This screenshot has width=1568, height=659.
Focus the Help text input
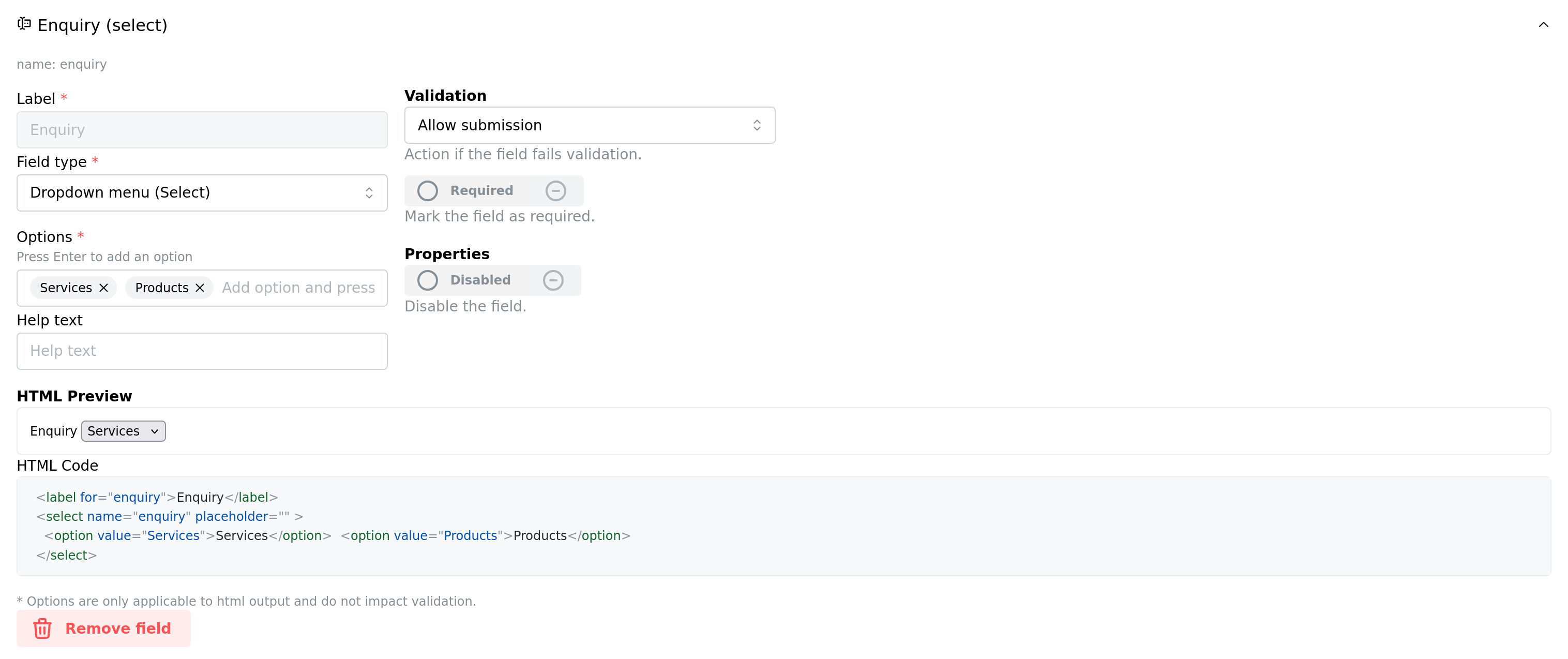202,351
